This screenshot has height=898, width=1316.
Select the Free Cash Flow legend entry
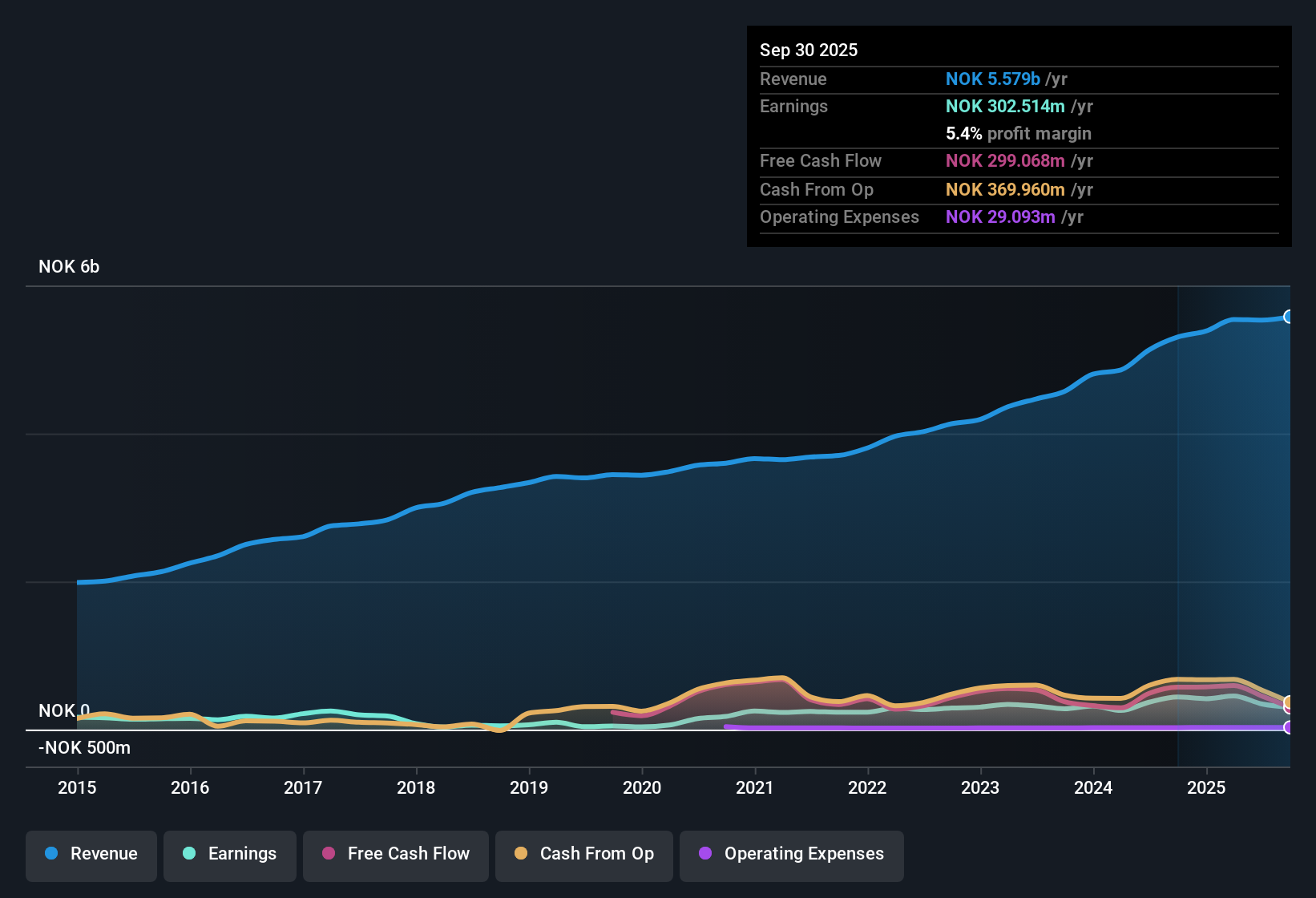coord(395,854)
